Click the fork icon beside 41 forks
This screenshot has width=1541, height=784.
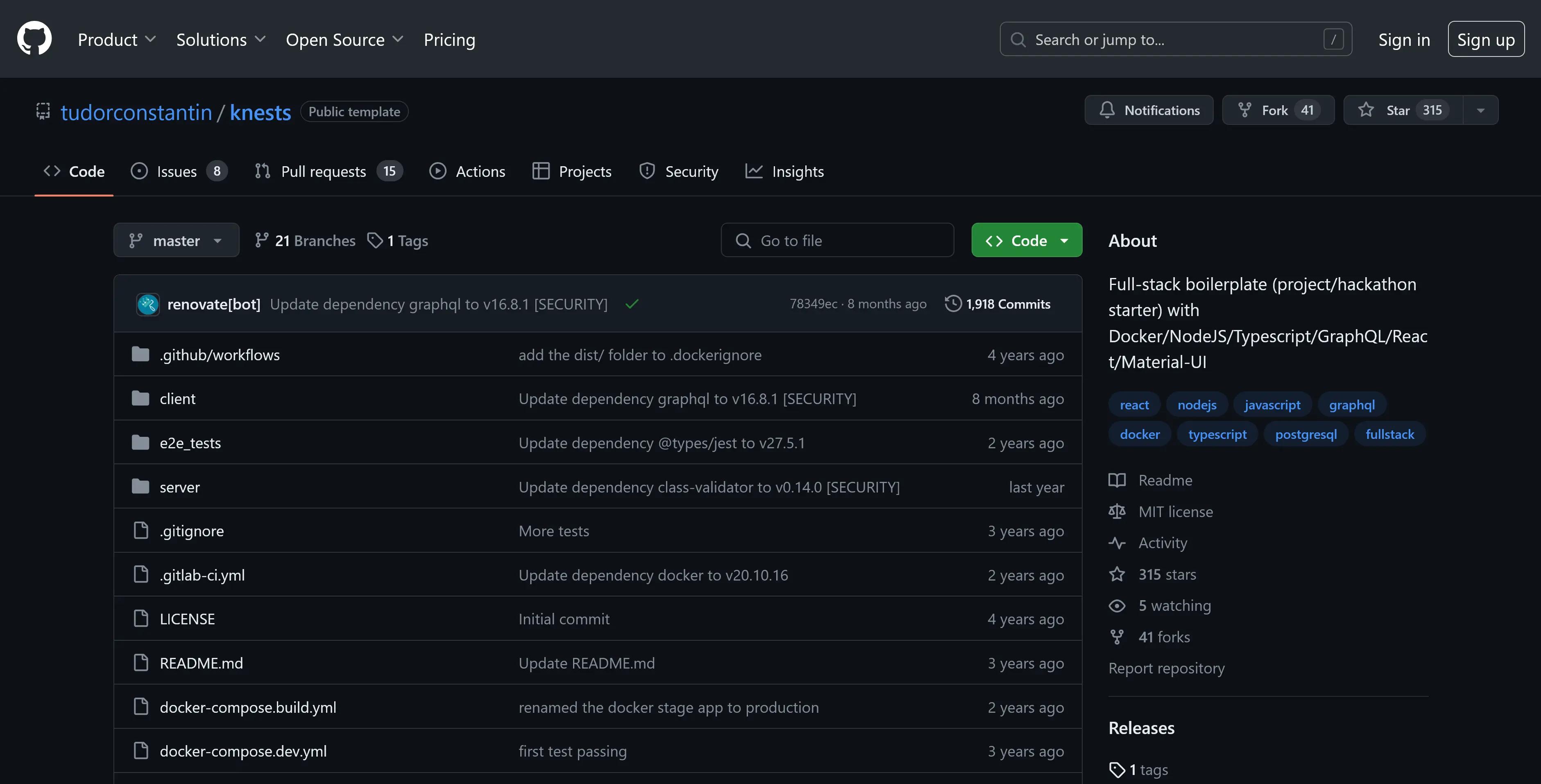click(x=1117, y=637)
